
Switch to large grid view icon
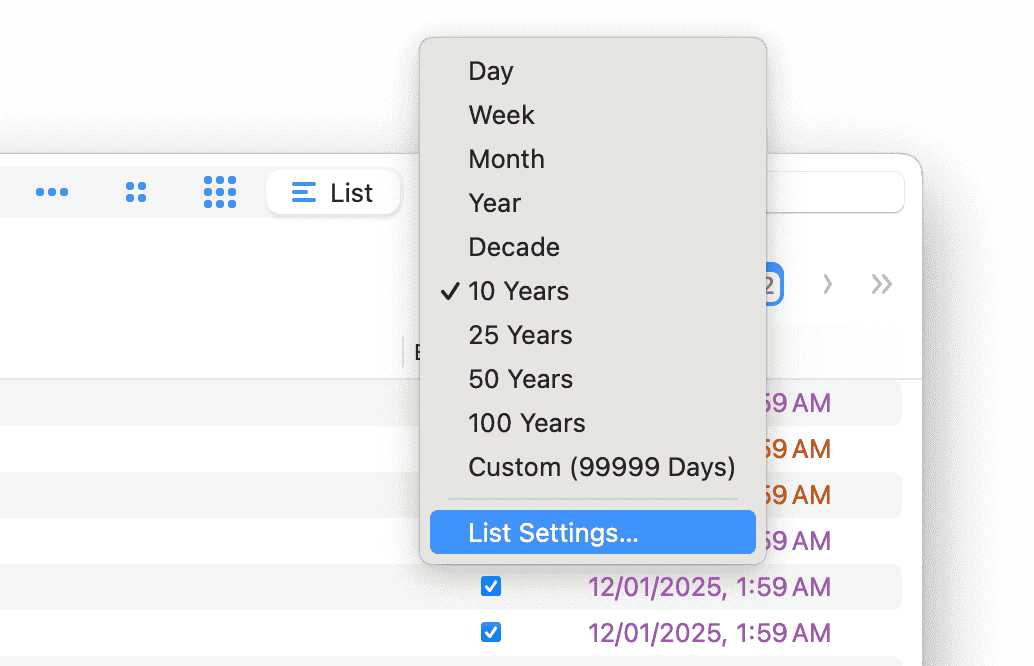[220, 192]
